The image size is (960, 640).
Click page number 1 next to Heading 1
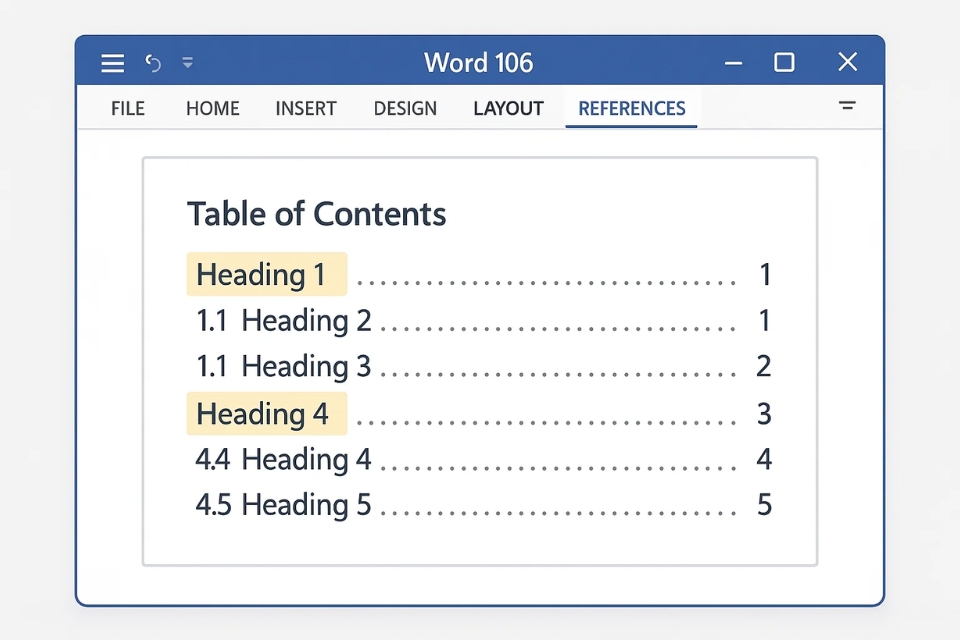point(765,274)
